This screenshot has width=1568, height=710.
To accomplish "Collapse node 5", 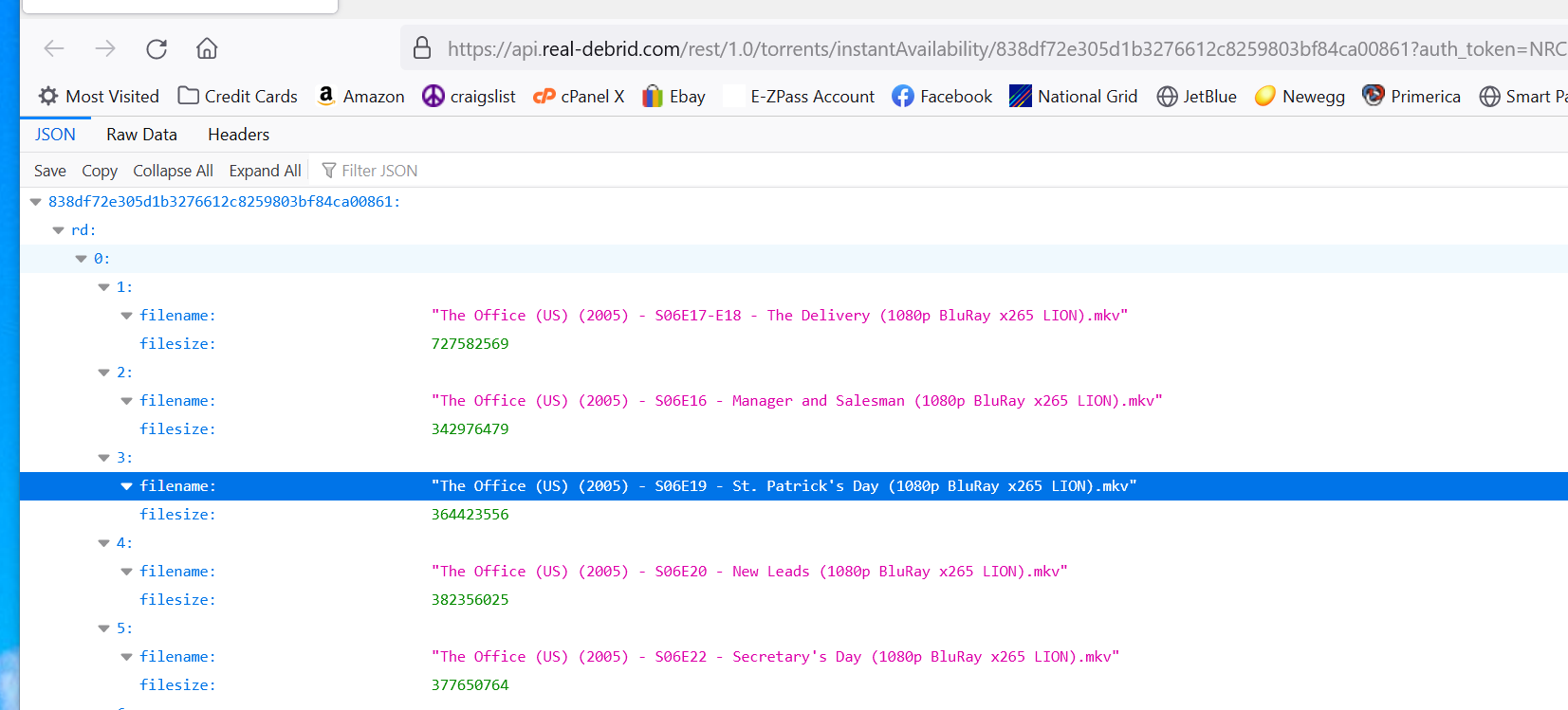I will [x=104, y=628].
